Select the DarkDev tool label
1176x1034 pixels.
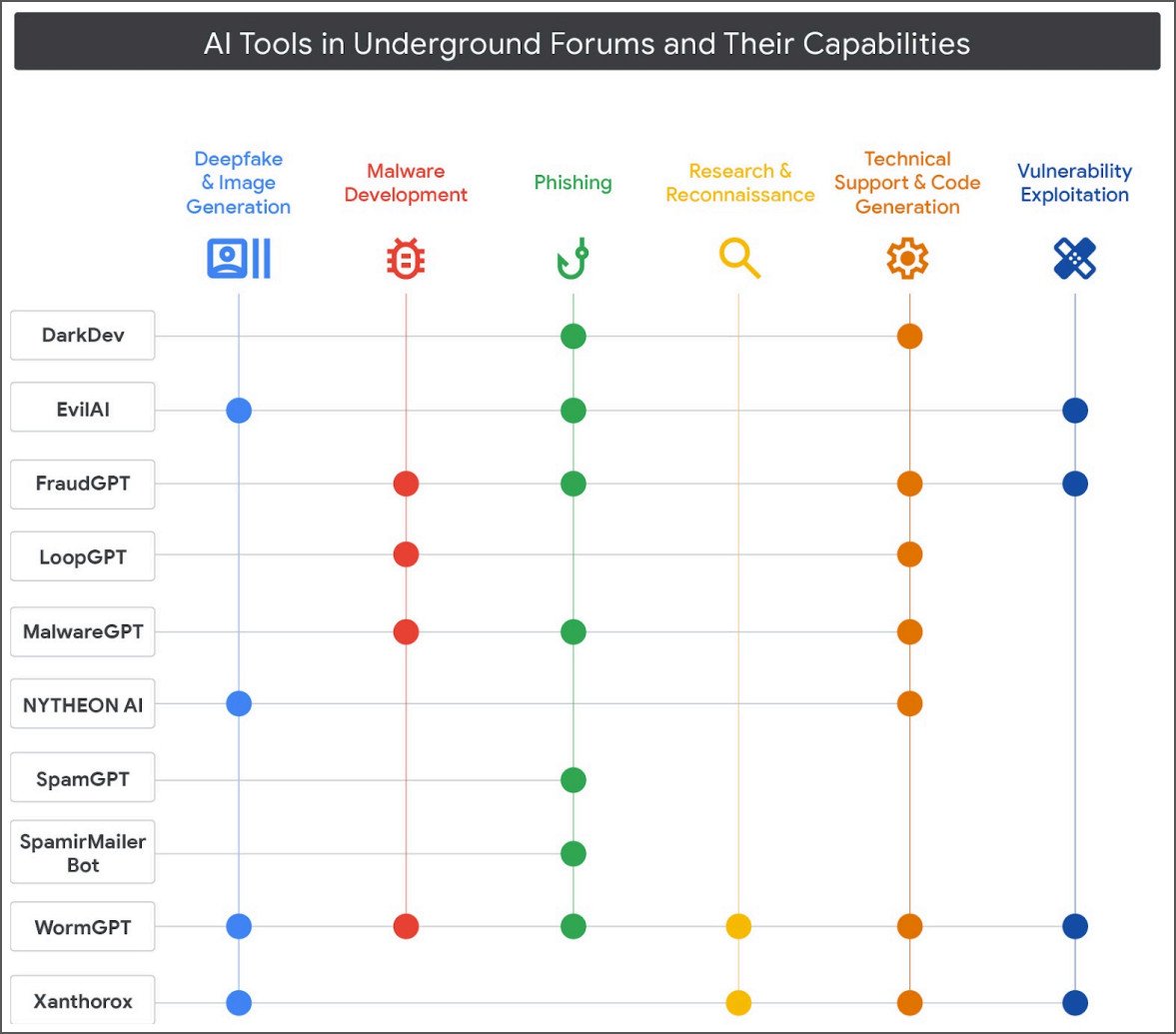point(83,335)
